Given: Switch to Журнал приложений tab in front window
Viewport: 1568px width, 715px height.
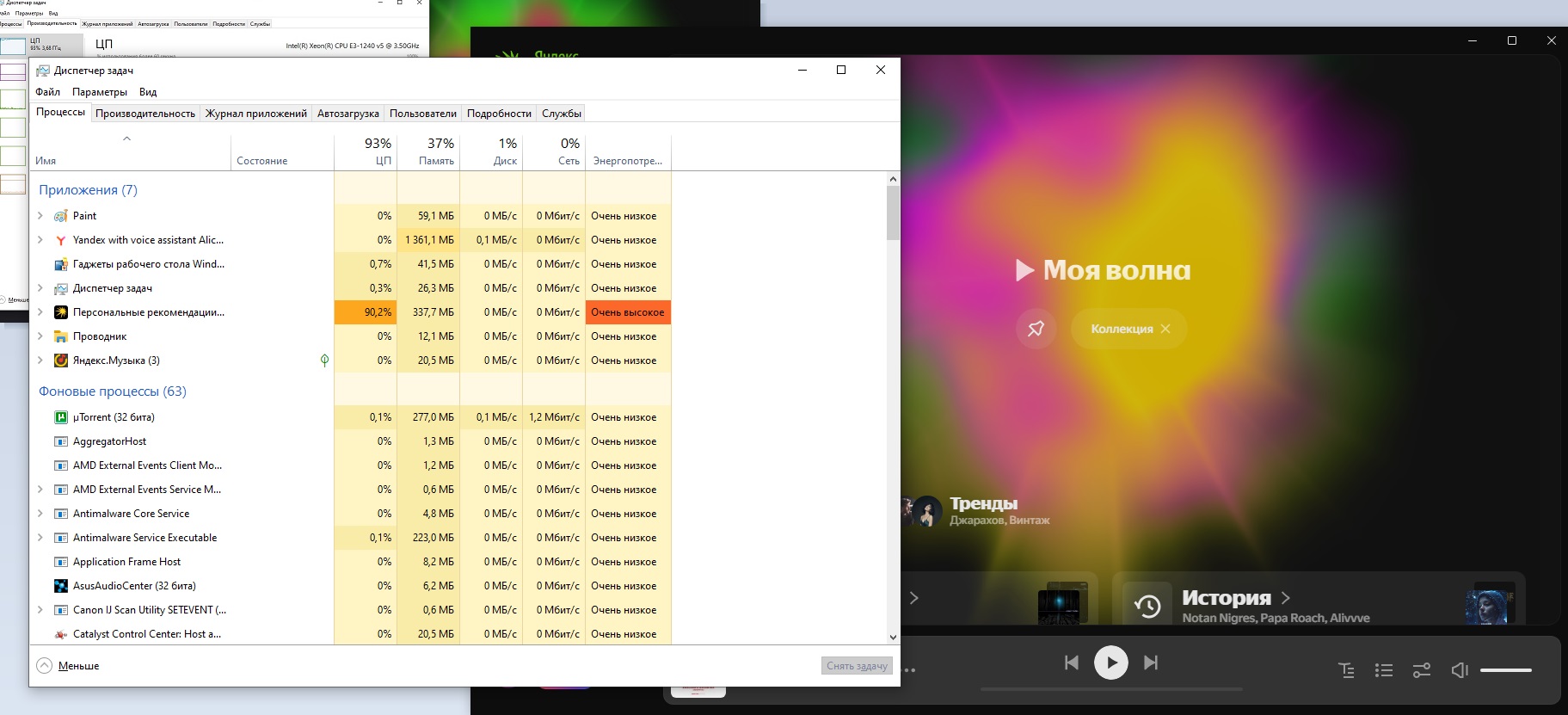Looking at the screenshot, I should [x=256, y=114].
